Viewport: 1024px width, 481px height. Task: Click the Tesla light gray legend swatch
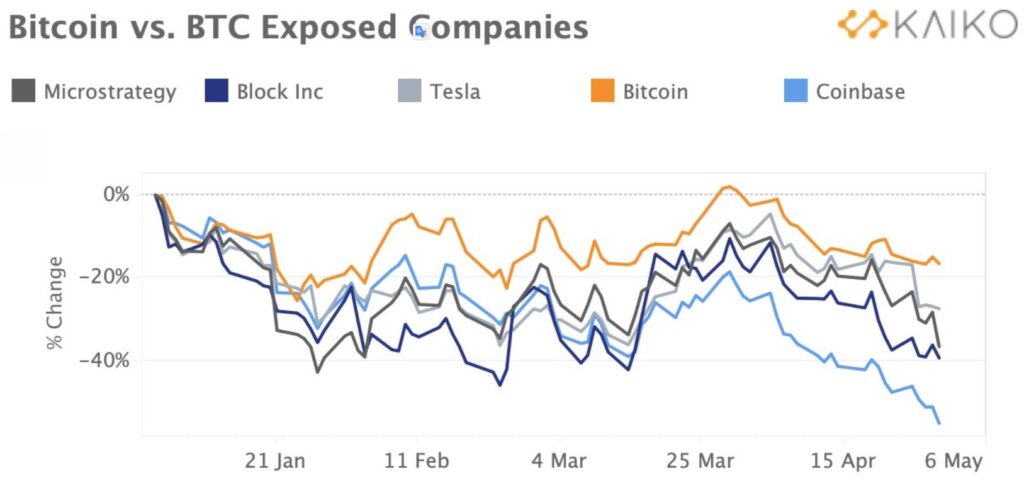409,91
